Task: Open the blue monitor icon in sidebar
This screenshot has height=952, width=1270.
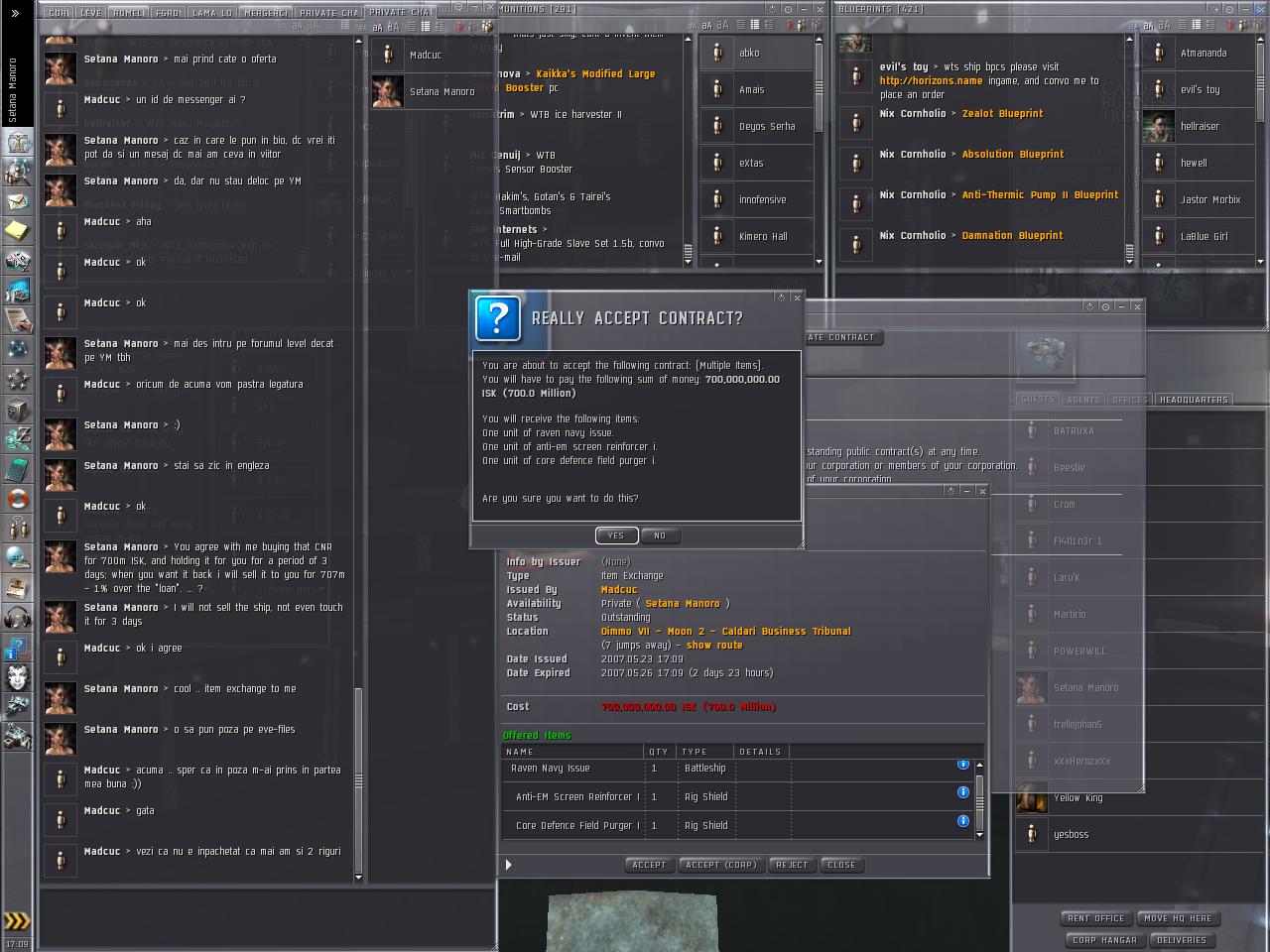Action: pos(17,292)
